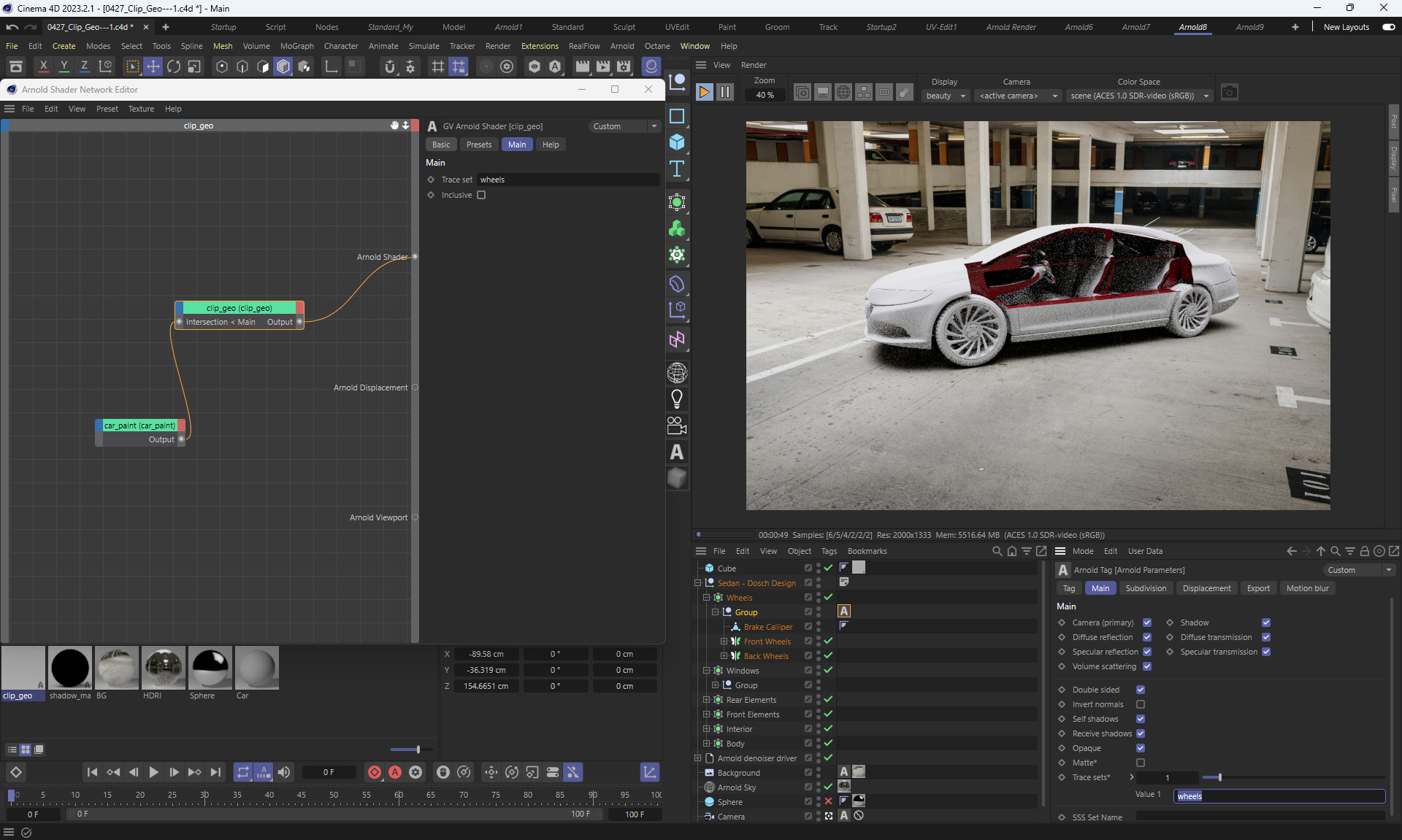
Task: Start the Arnold IPR render play button
Action: coord(704,92)
